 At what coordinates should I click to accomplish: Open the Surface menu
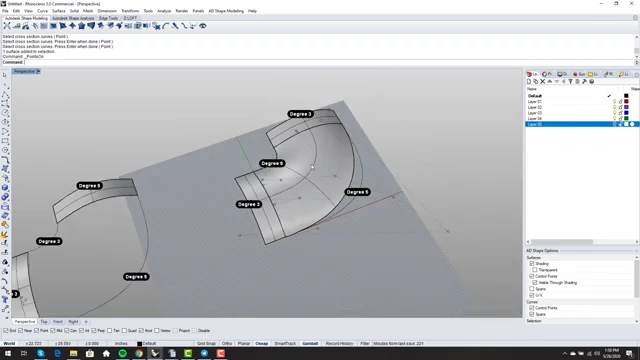59,11
